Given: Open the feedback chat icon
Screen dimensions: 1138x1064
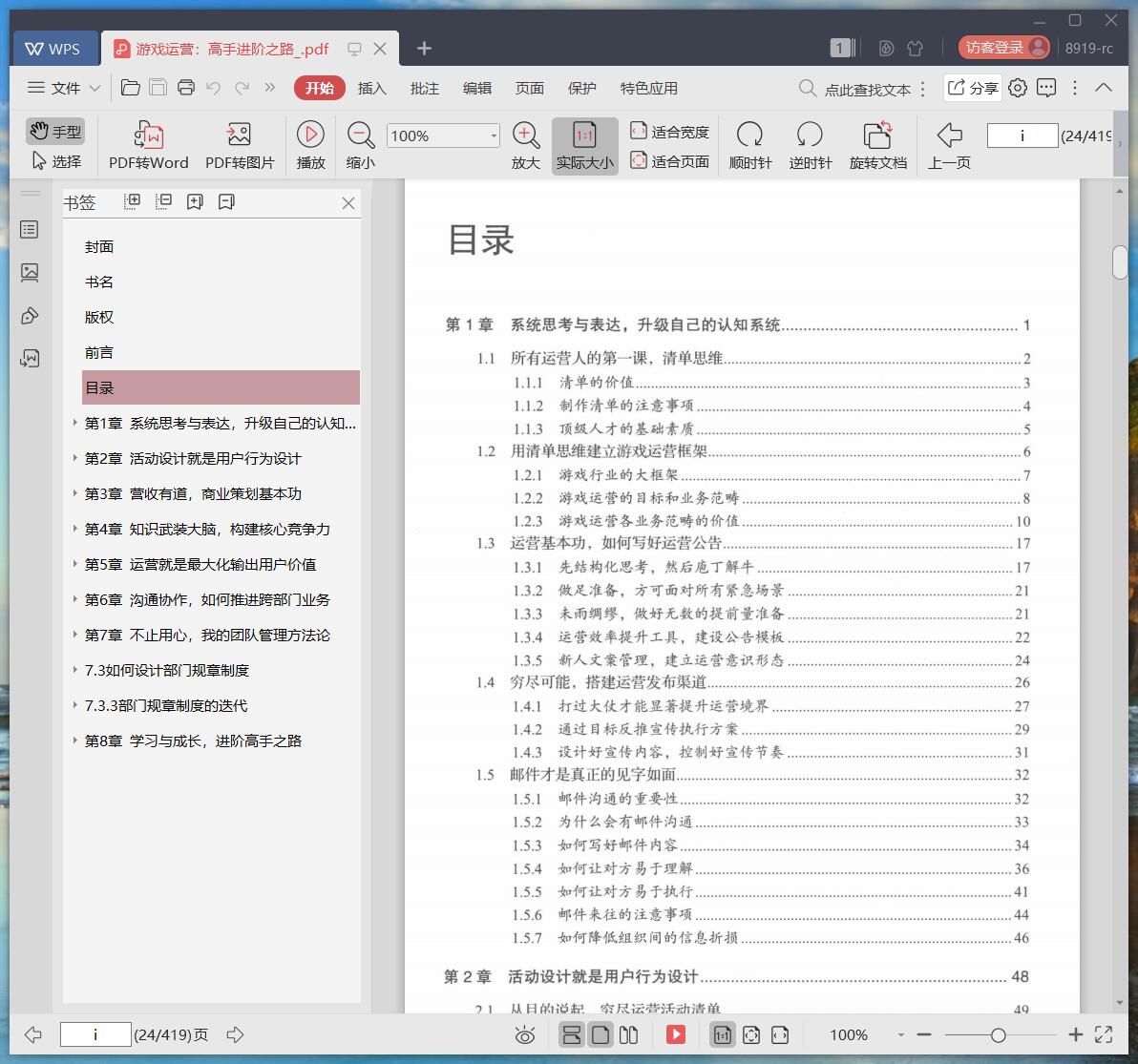Looking at the screenshot, I should pyautogui.click(x=1045, y=88).
